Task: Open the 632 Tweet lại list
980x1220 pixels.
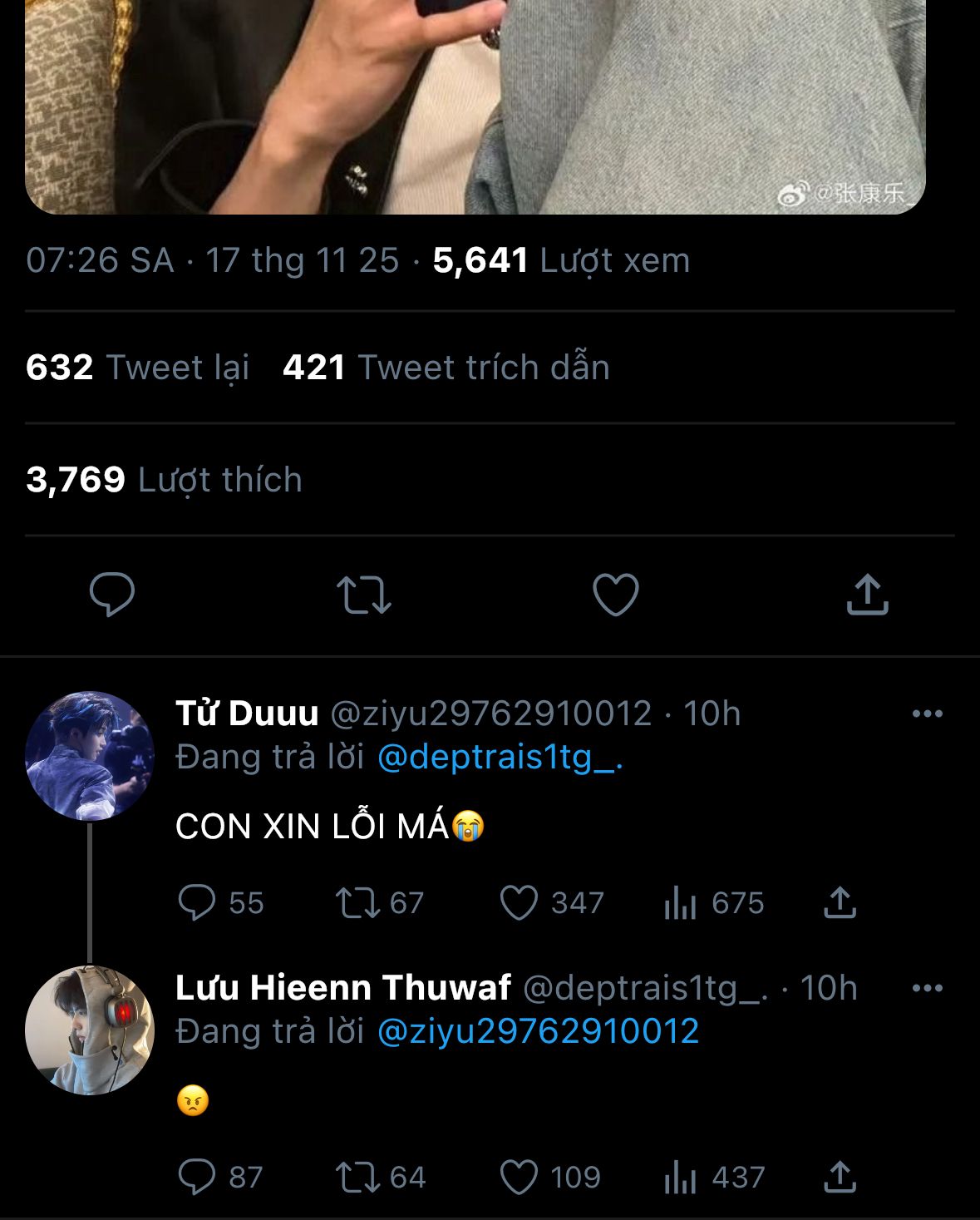Action: pyautogui.click(x=138, y=368)
